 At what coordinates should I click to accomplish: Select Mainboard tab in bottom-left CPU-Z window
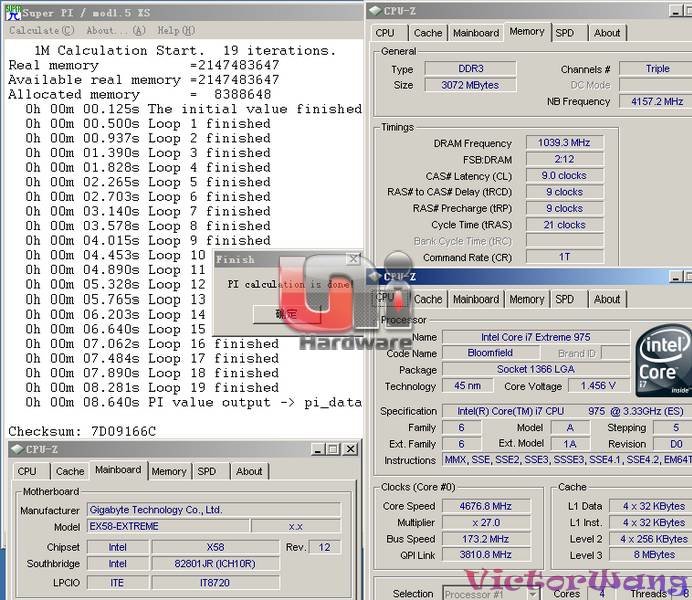coord(118,470)
